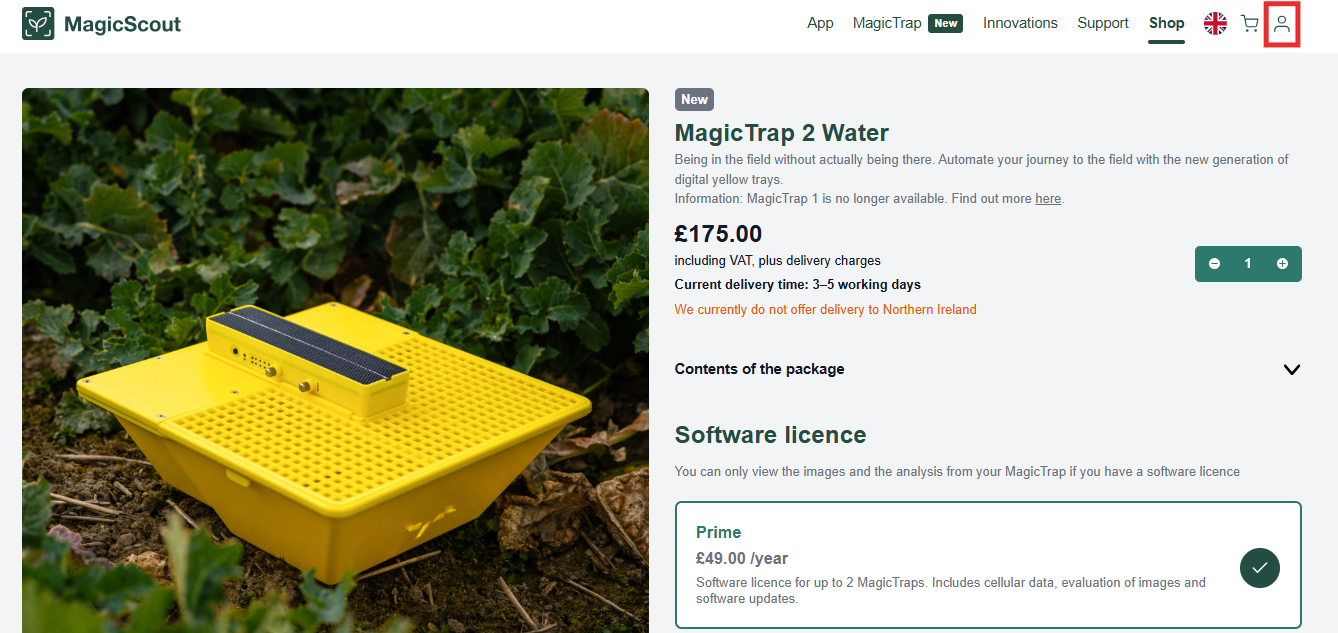Click the quantity value field showing 1
The width and height of the screenshot is (1338, 633).
pos(1248,264)
